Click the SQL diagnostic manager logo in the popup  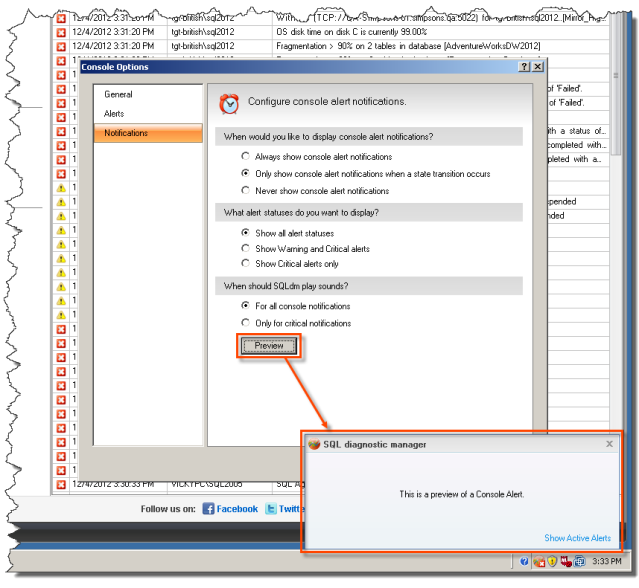click(x=314, y=444)
